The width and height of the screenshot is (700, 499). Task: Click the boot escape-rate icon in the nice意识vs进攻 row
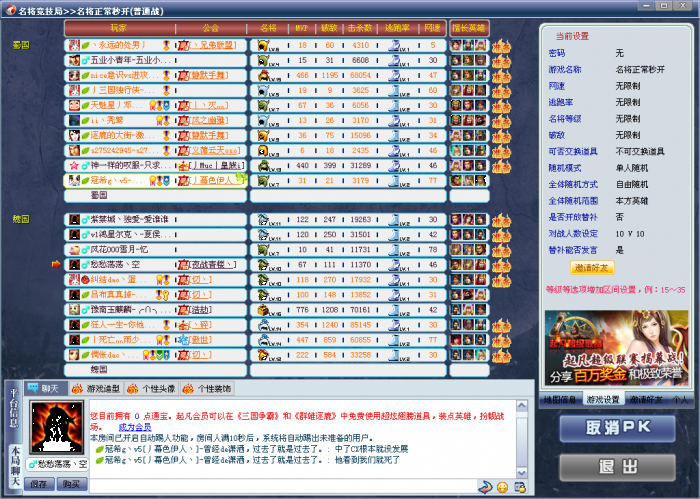394,75
